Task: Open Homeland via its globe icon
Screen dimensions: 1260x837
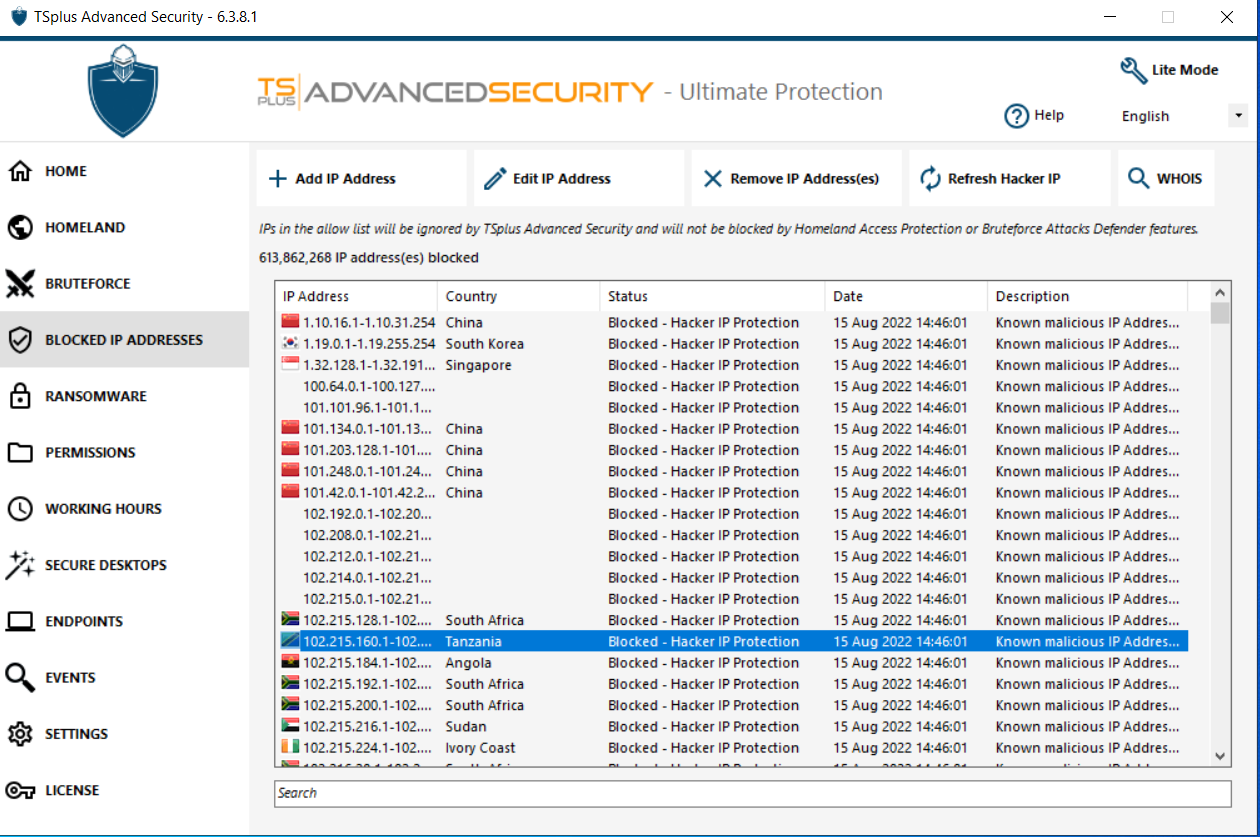Action: [x=20, y=228]
